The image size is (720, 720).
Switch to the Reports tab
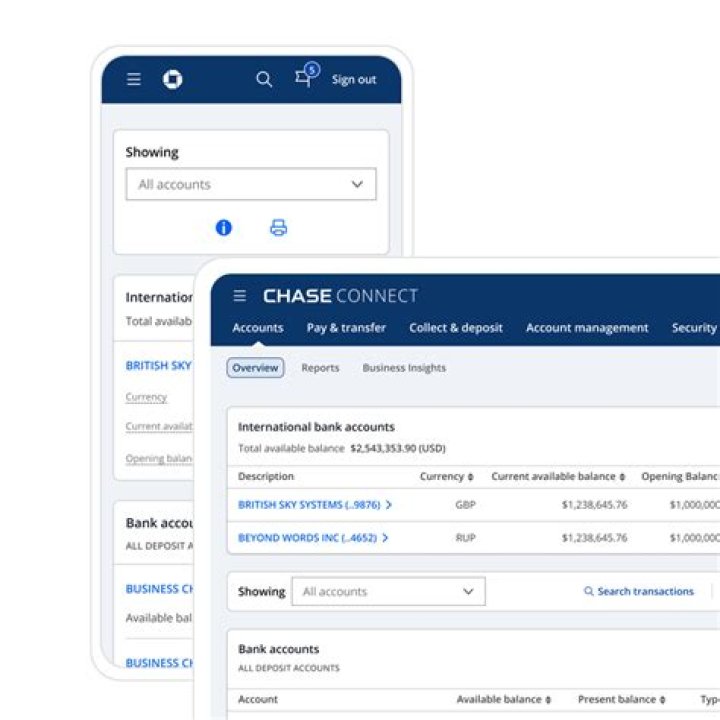point(320,368)
